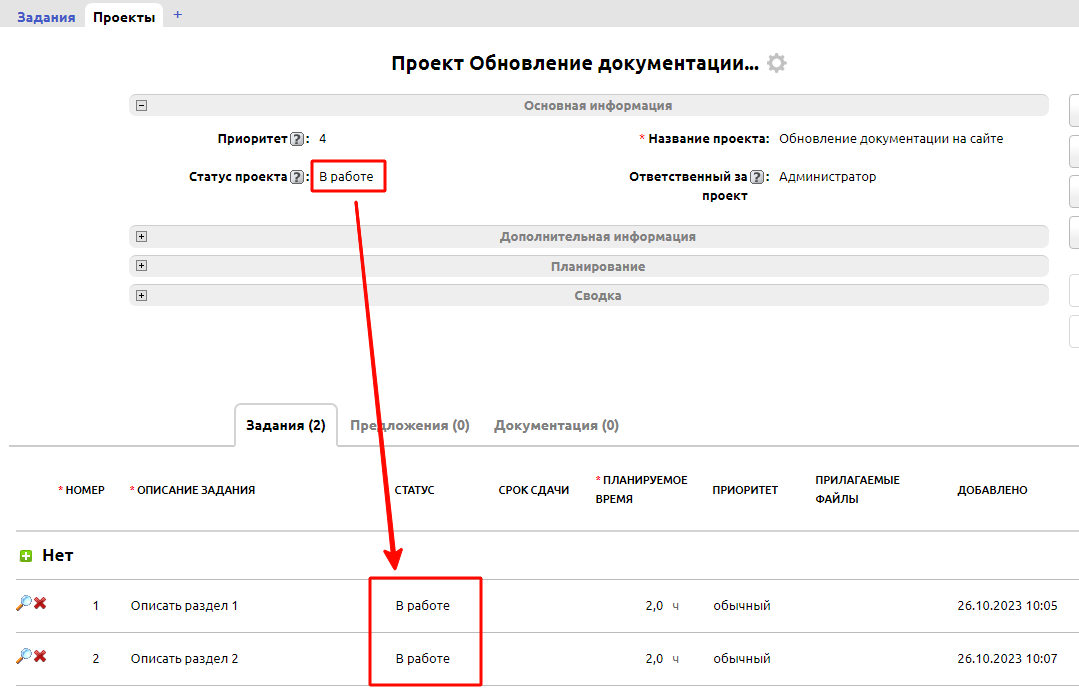Viewport: 1079px width, 689px height.
Task: Click the question mark beside Статус проекта
Action: click(297, 176)
